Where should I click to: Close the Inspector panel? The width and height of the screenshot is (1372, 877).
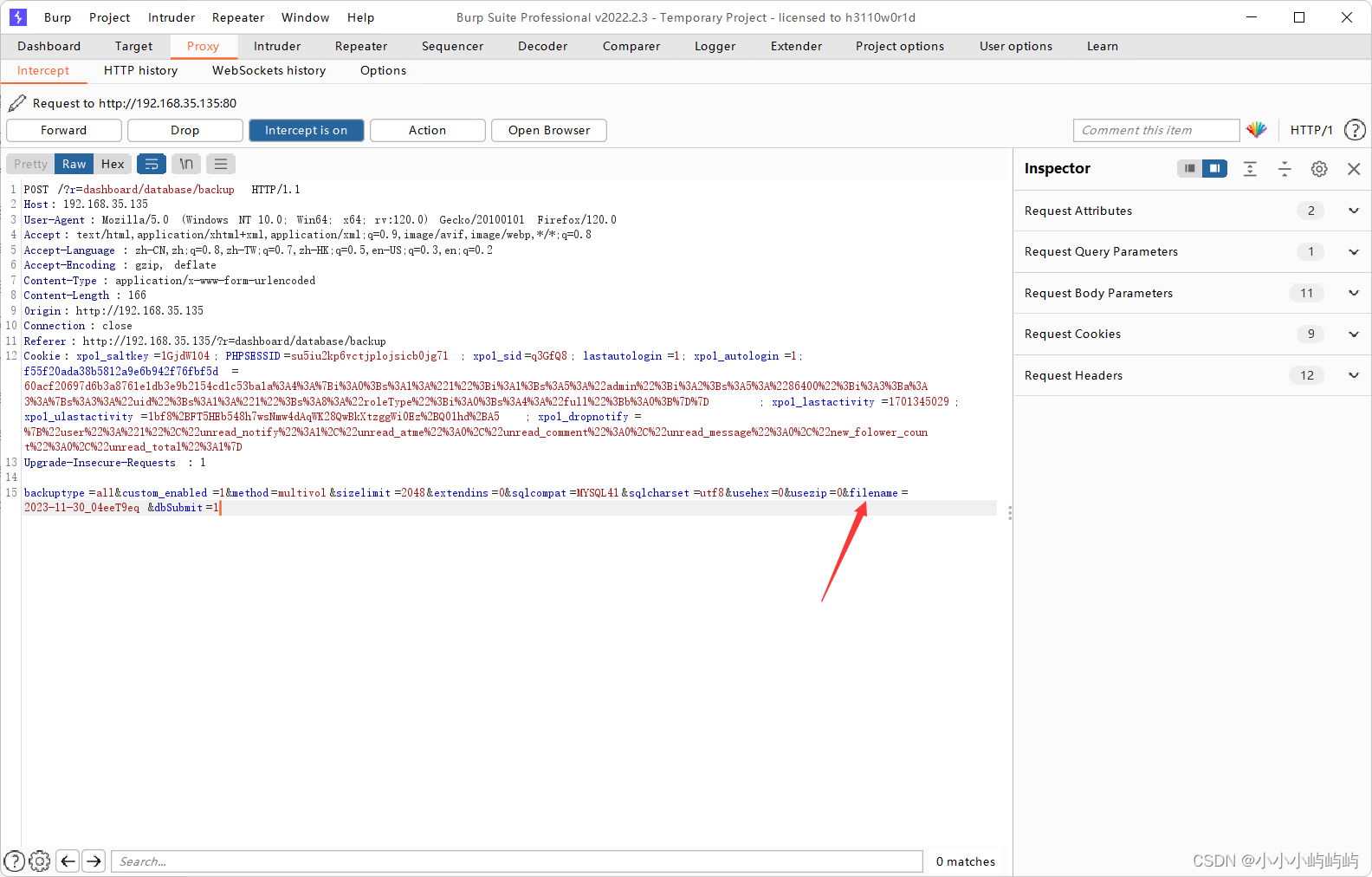click(1354, 169)
